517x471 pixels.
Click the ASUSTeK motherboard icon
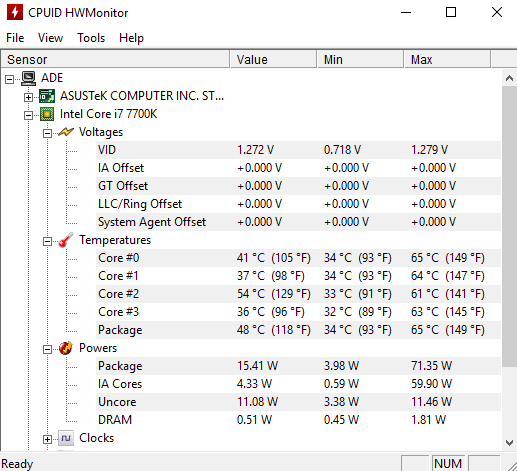pyautogui.click(x=47, y=96)
